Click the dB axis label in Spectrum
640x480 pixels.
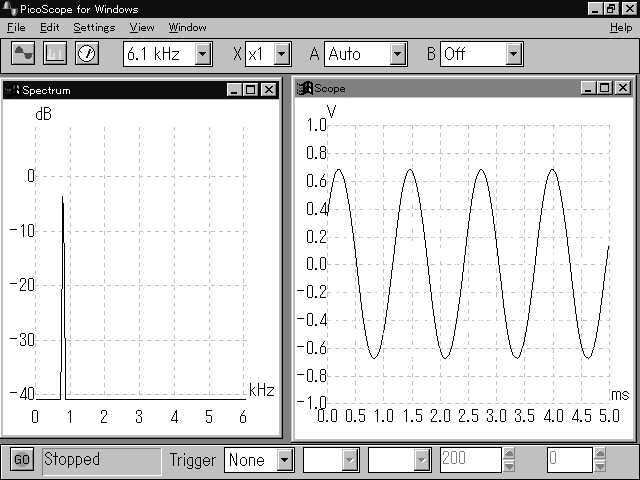[44, 114]
